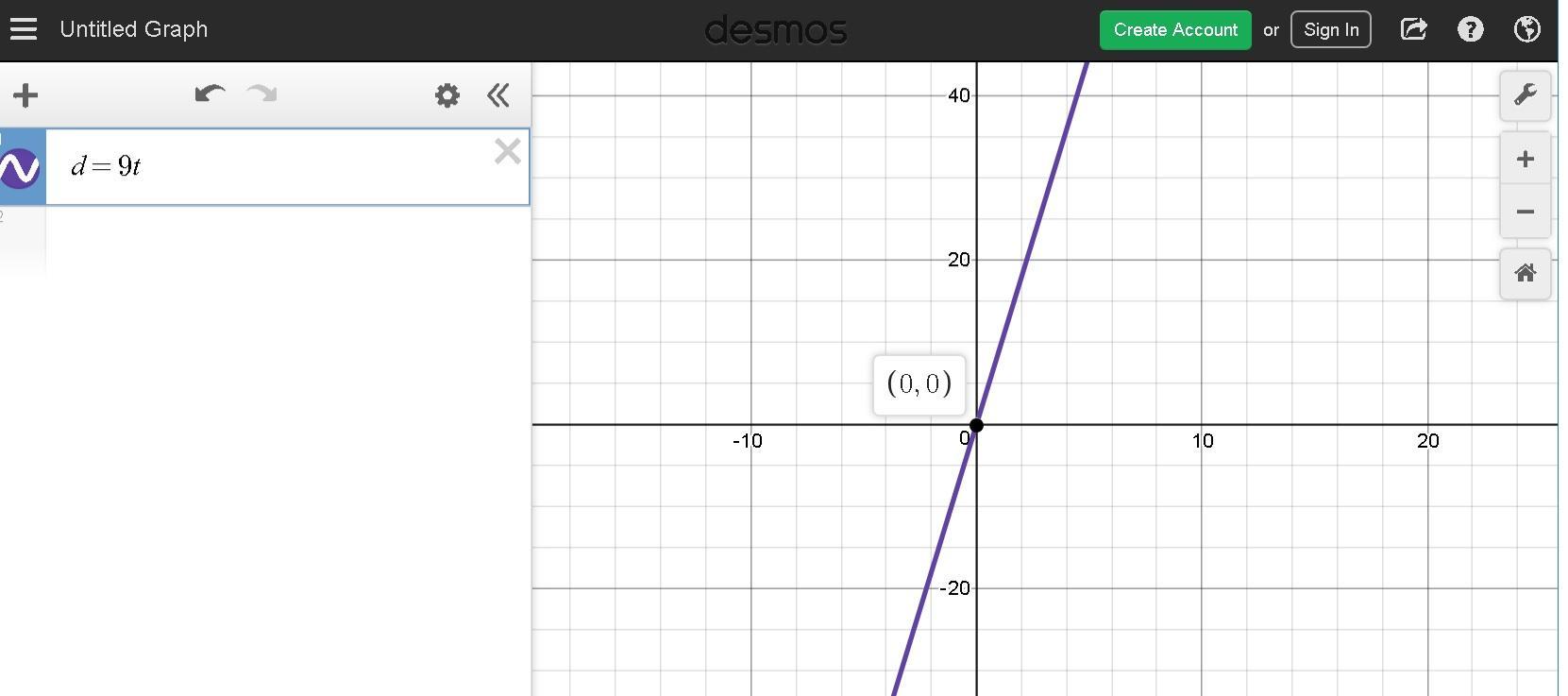Image resolution: width=1568 pixels, height=696 pixels.
Task: Collapse the expression list panel
Action: (x=498, y=95)
